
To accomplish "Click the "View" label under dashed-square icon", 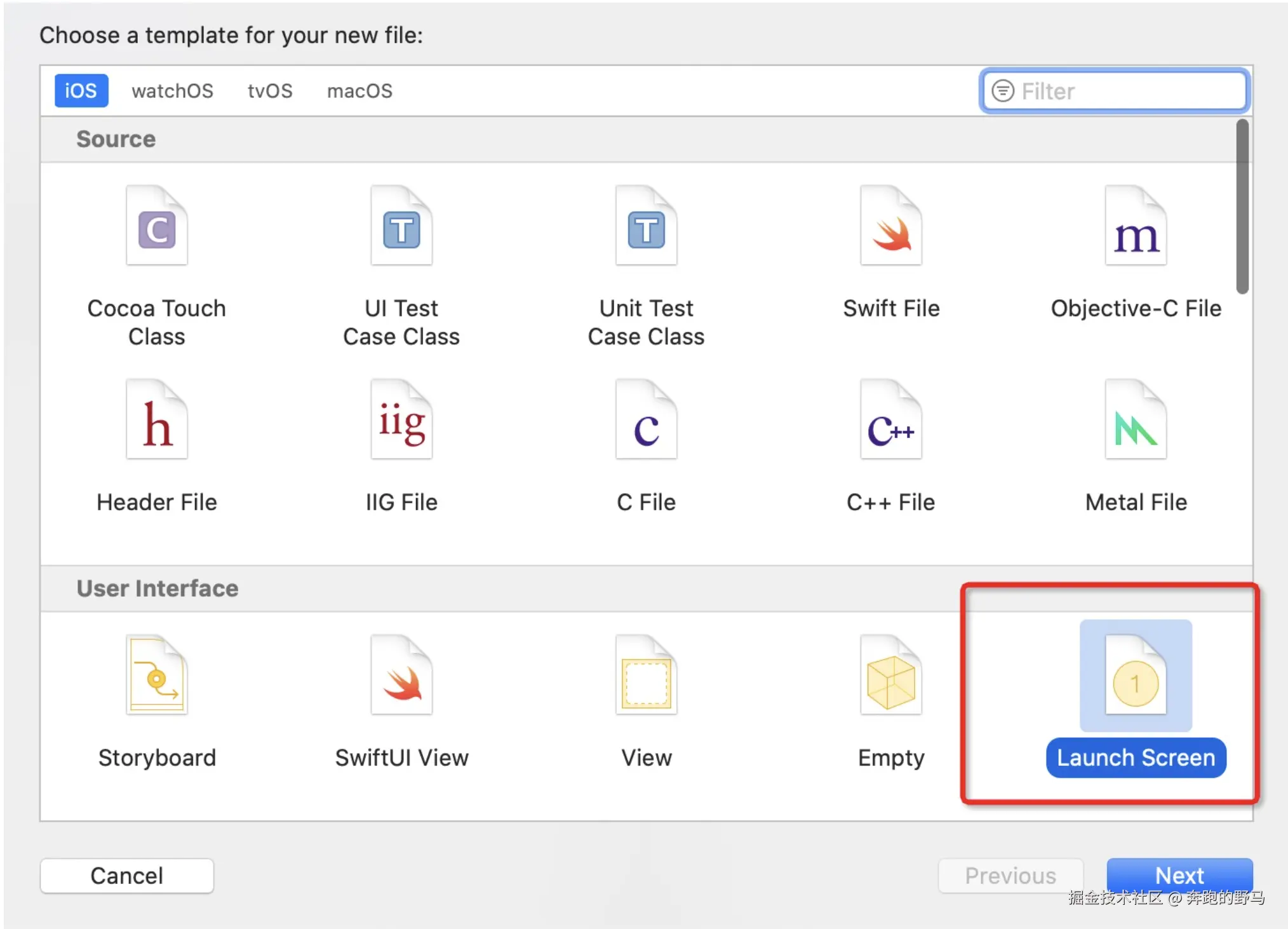I will click(646, 758).
